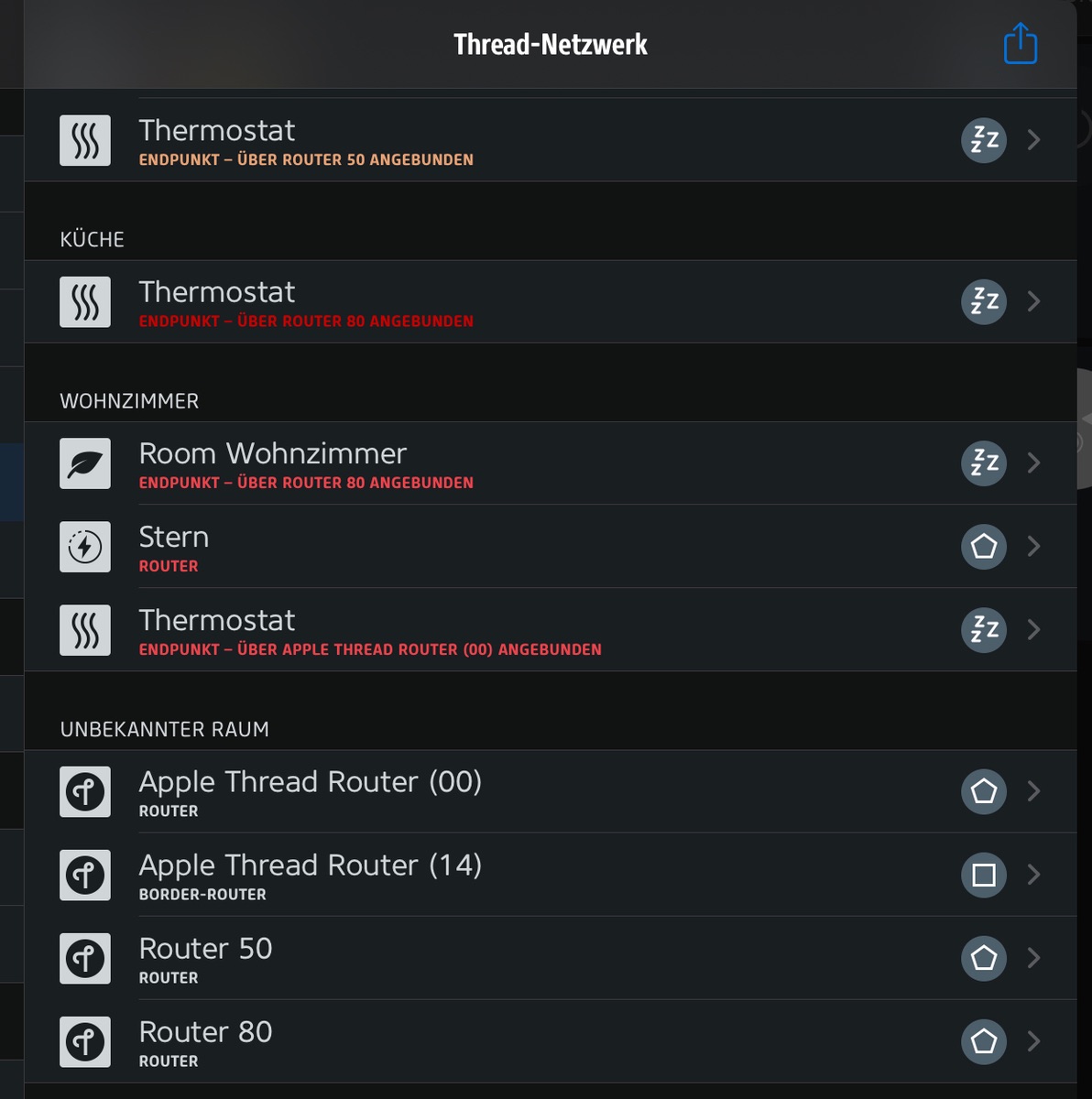Click the Room Wohnzimmer leaf icon
Viewport: 1092px width, 1099px height.
[85, 463]
